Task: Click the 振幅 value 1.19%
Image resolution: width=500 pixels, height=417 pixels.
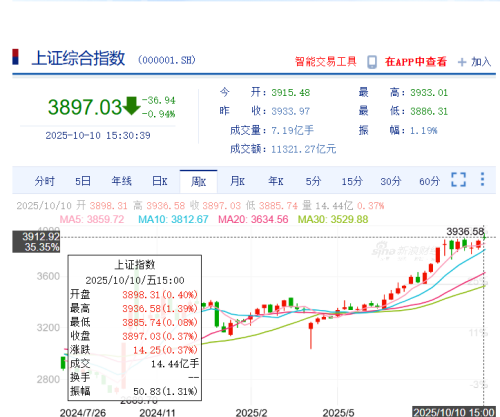Action: click(x=423, y=130)
